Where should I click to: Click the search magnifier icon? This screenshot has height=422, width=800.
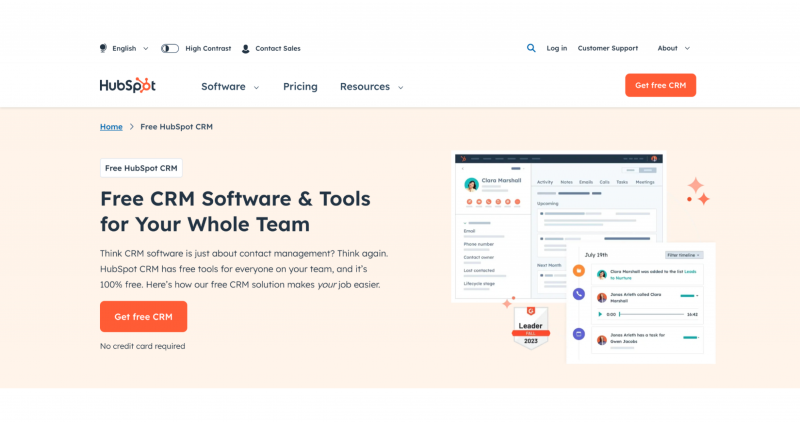coord(531,48)
